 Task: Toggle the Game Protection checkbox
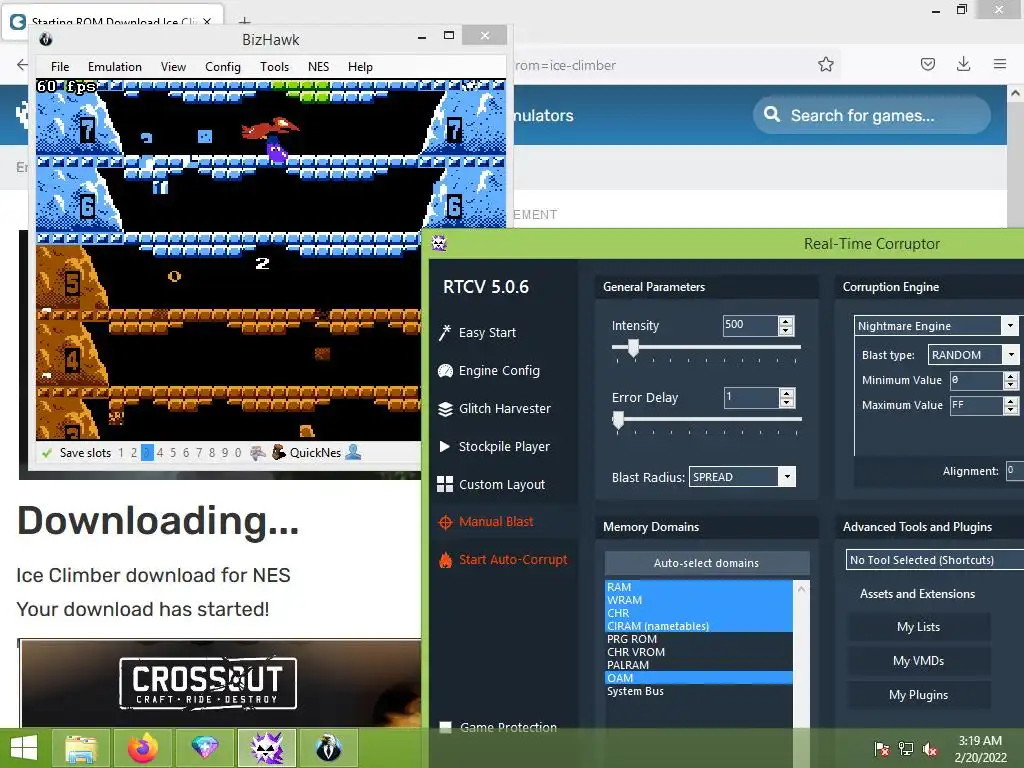tap(445, 727)
